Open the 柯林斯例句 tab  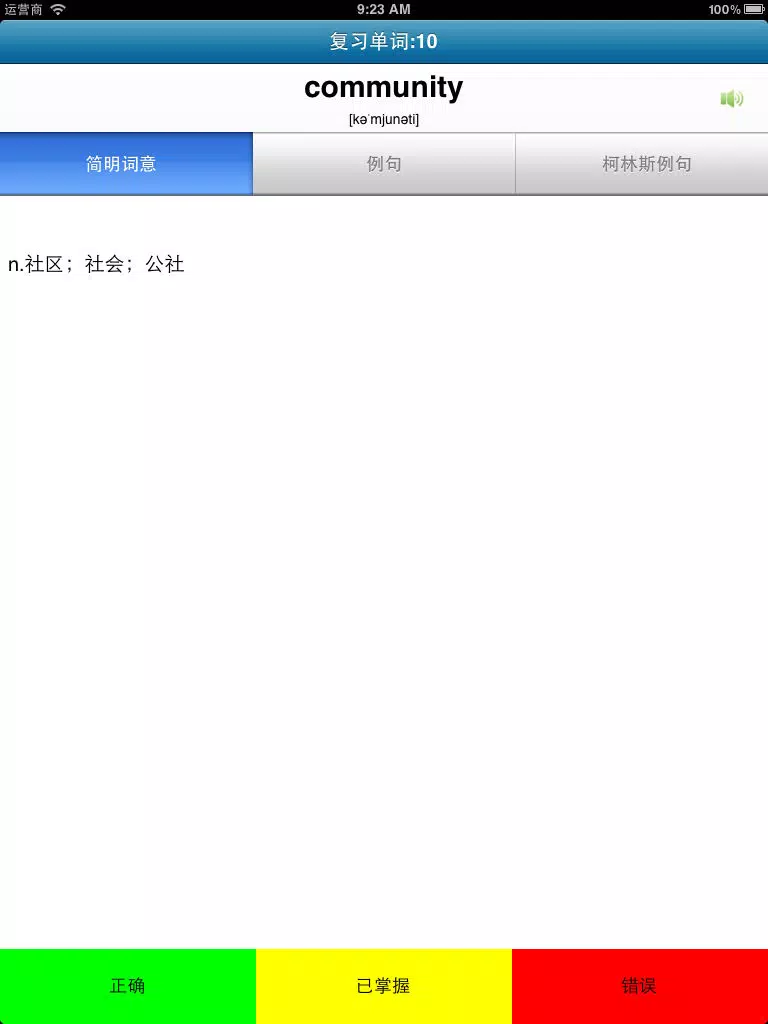pos(642,164)
